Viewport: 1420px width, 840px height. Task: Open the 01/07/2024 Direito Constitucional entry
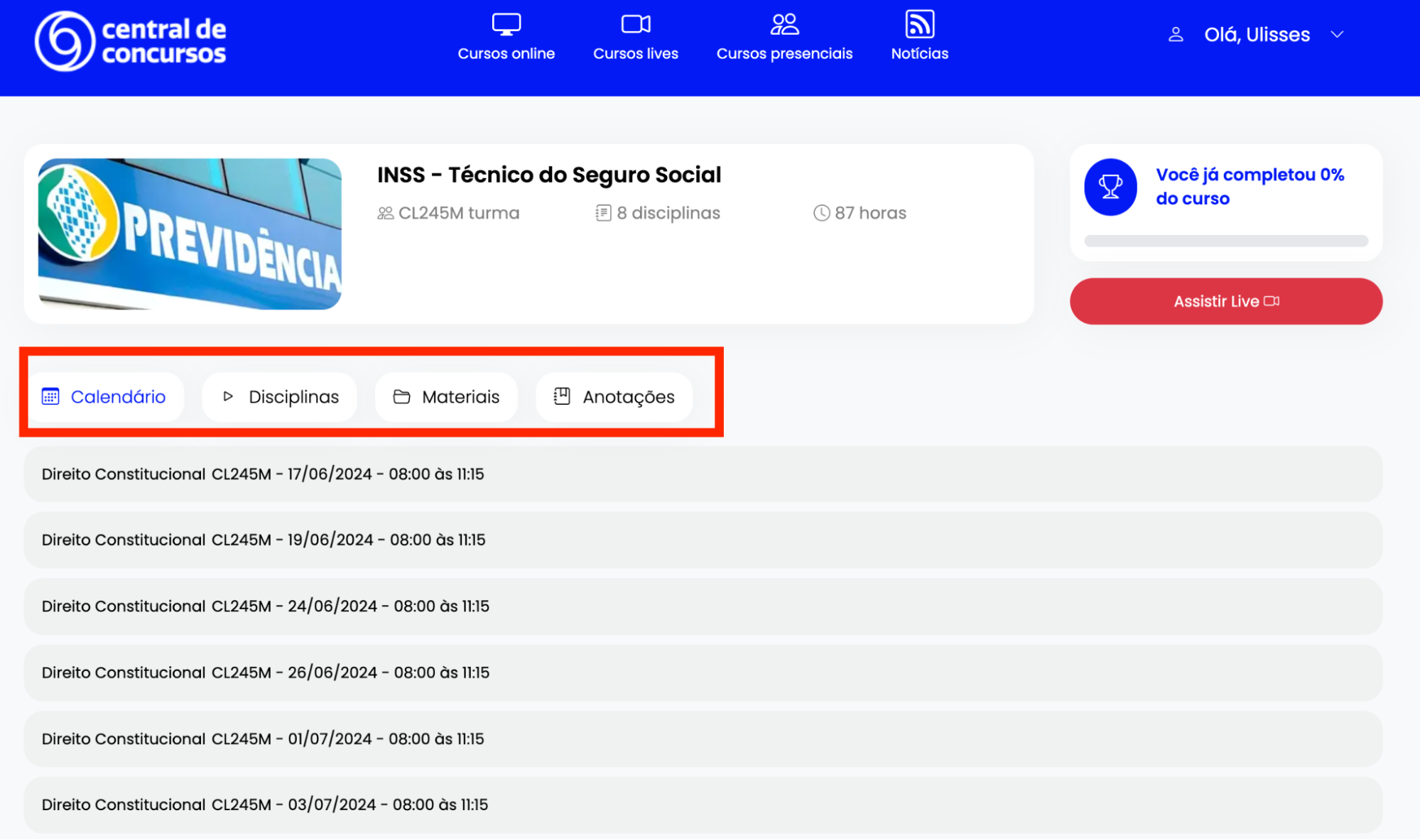coord(263,739)
